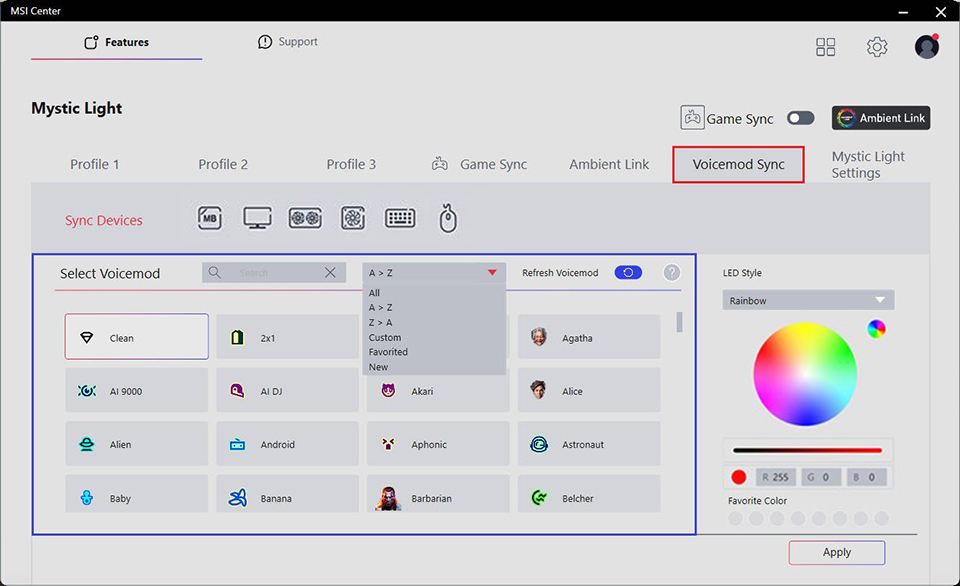Select A > Z option in sort list
The width and height of the screenshot is (960, 586).
pyautogui.click(x=434, y=307)
